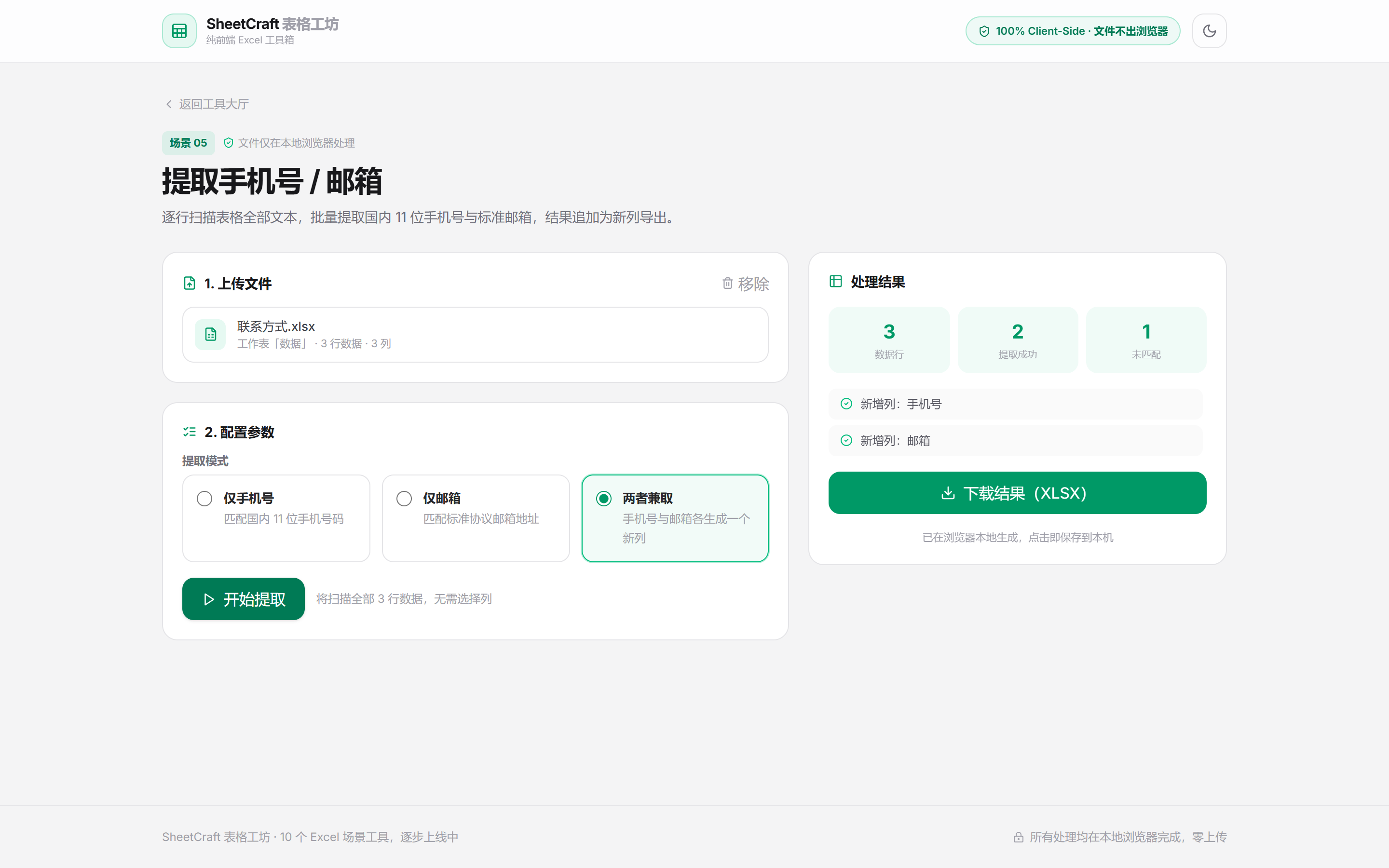This screenshot has height=868, width=1389.
Task: Return to the tool hall via 返回工具大厅
Action: (207, 104)
